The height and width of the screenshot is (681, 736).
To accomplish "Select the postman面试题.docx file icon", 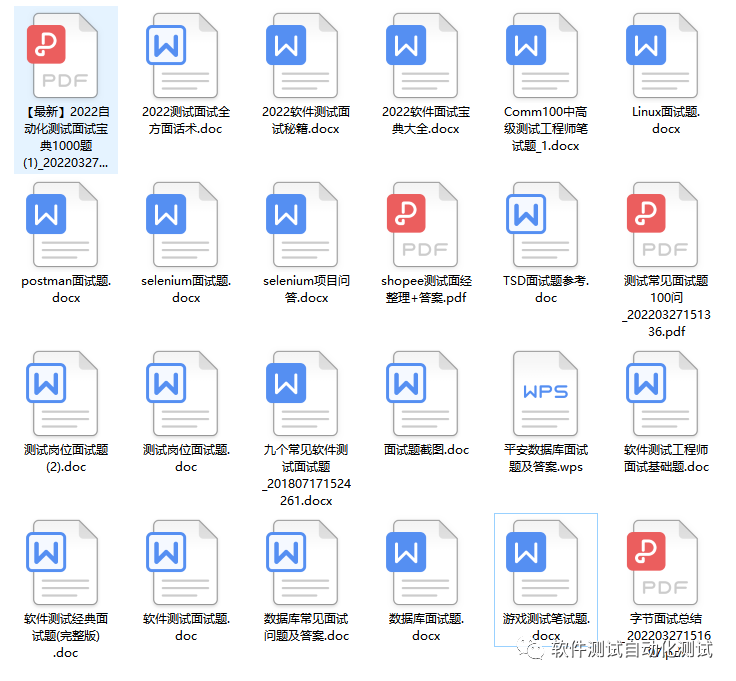I will point(63,224).
